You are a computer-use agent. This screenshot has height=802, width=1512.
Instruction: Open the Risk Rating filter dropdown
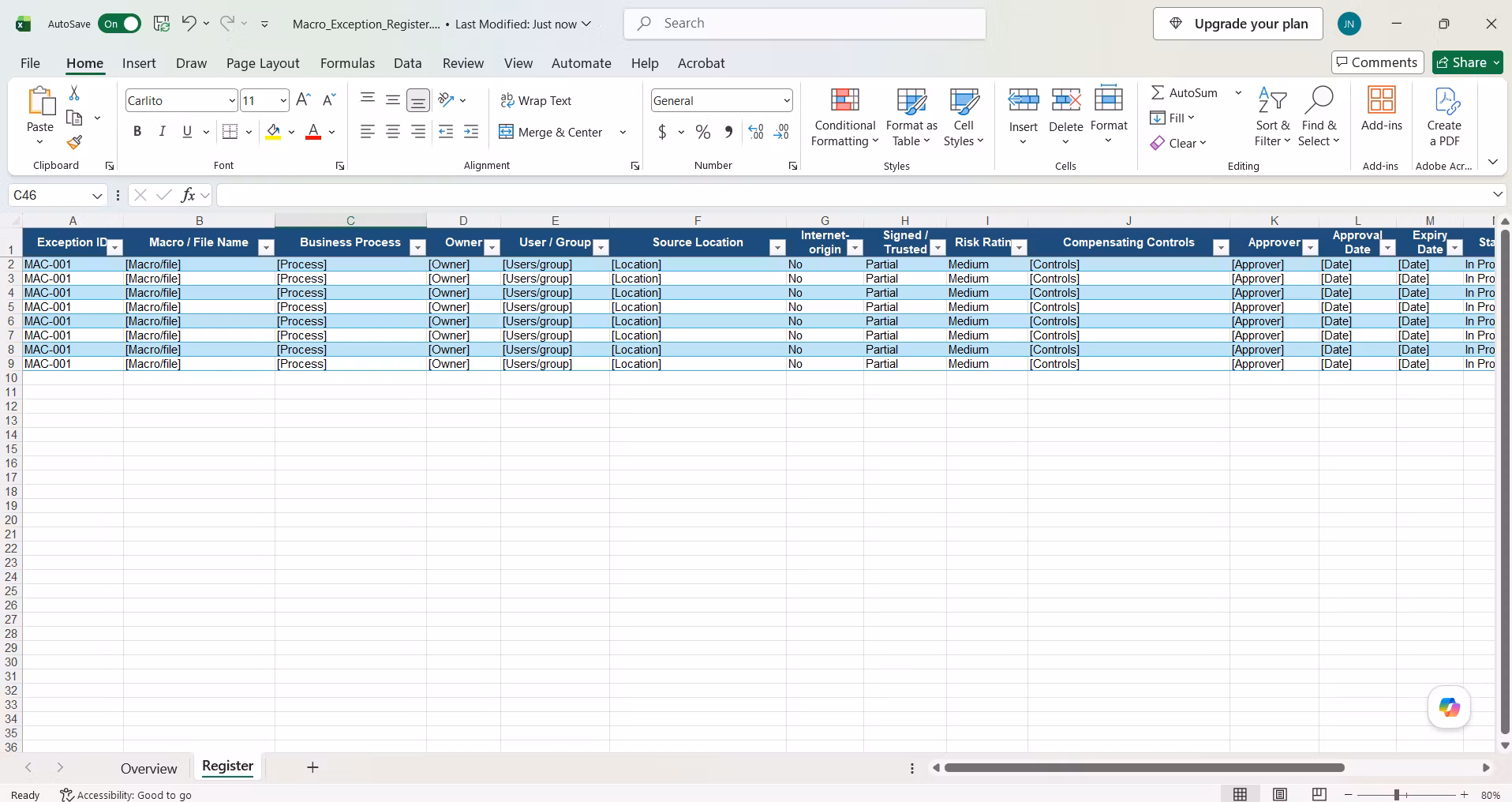[x=1019, y=248]
